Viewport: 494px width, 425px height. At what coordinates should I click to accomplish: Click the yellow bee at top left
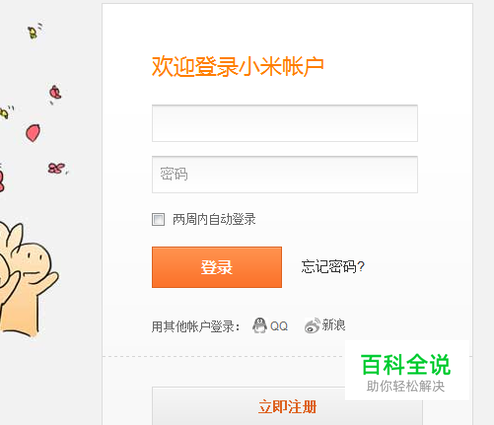(33, 32)
